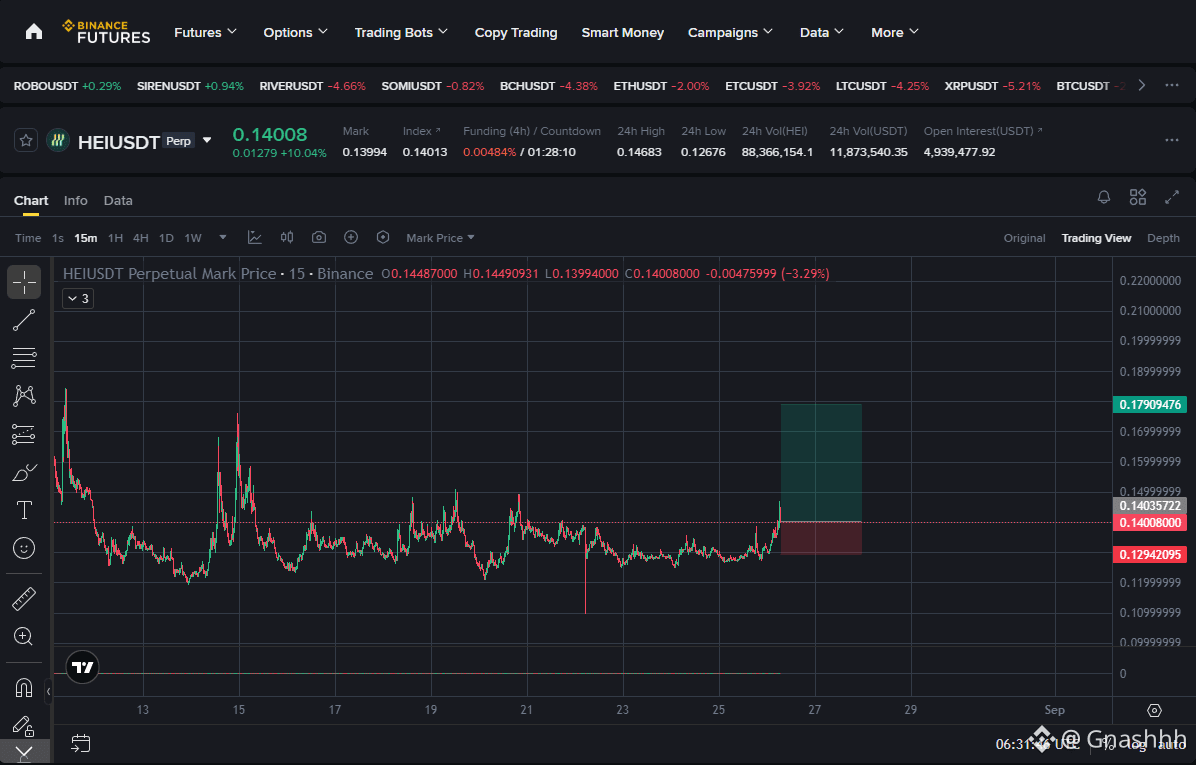Click the red 0.14008000 price label
1196x765 pixels.
click(1149, 522)
